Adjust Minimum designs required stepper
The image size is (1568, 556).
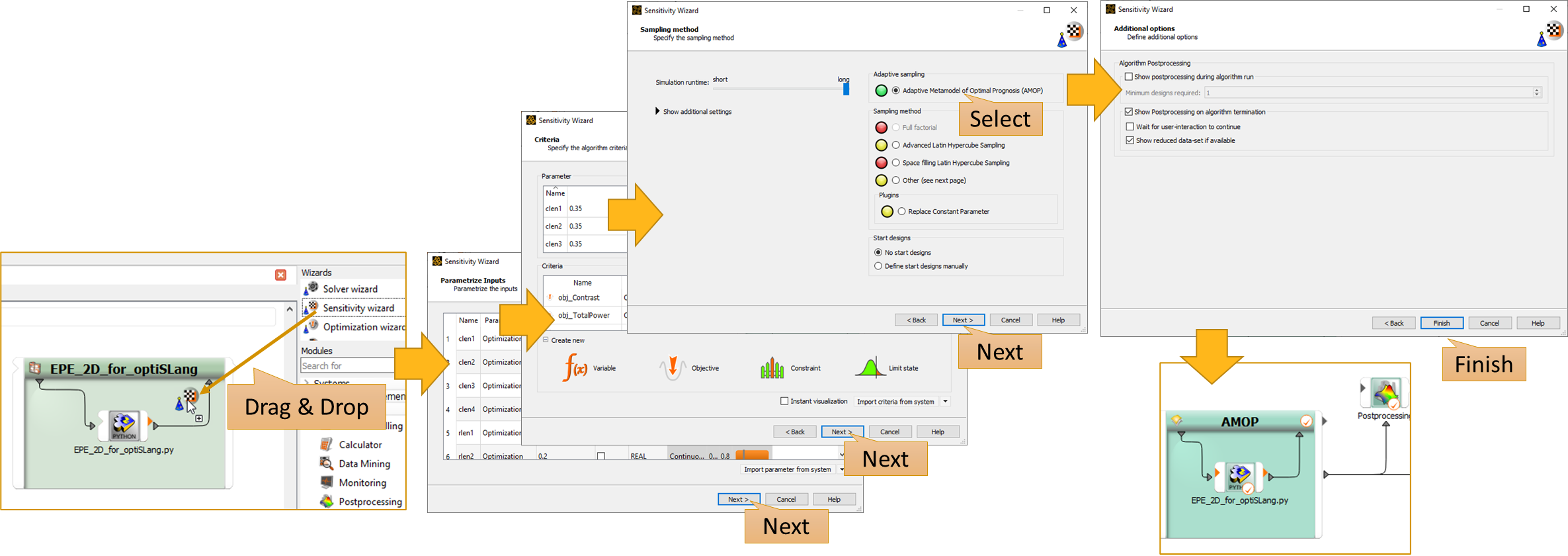tap(1536, 93)
